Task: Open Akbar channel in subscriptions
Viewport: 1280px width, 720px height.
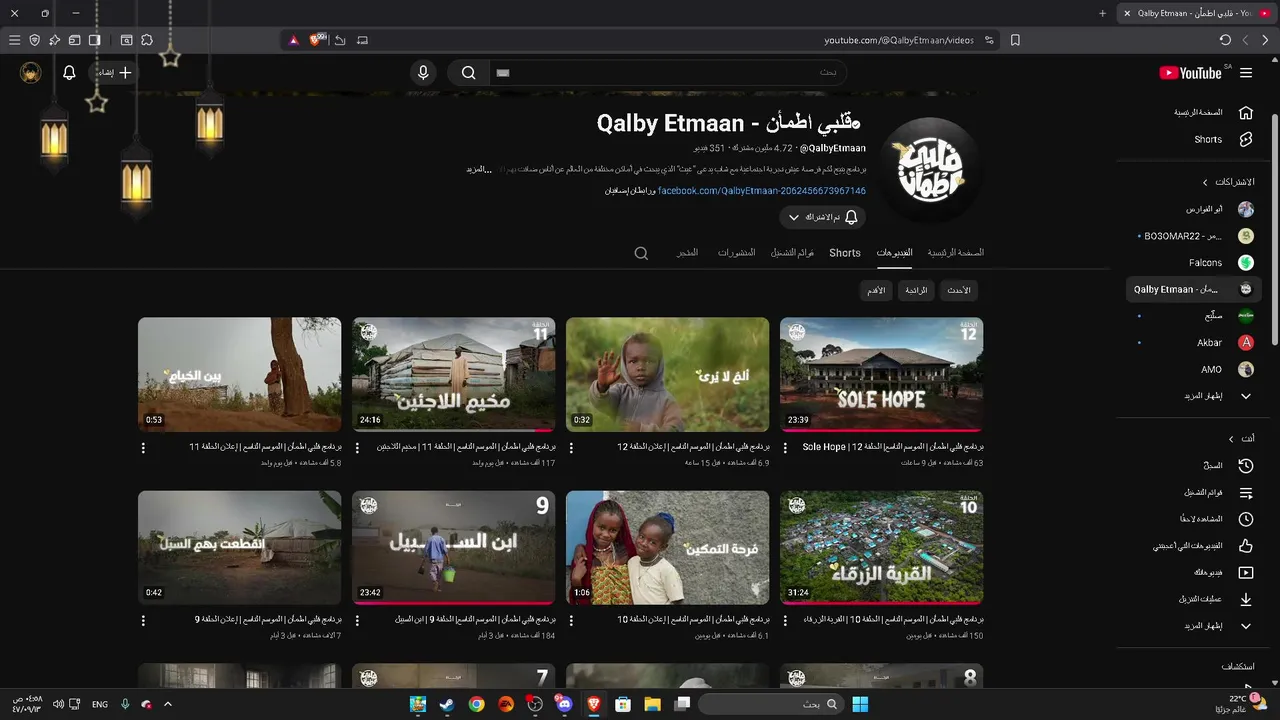Action: [x=1196, y=343]
